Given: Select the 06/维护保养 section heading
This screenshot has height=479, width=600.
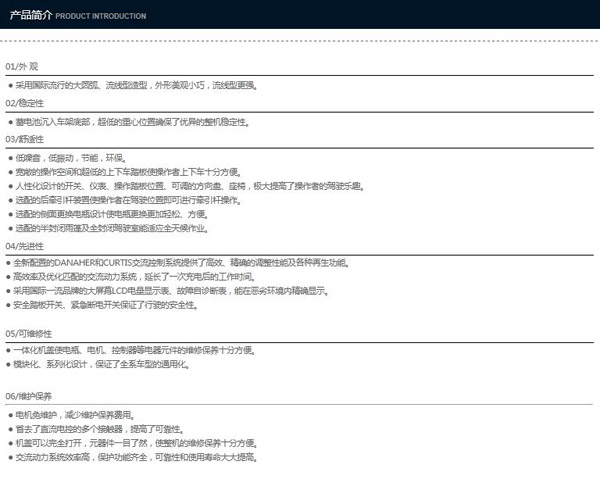Looking at the screenshot, I should 28,396.
